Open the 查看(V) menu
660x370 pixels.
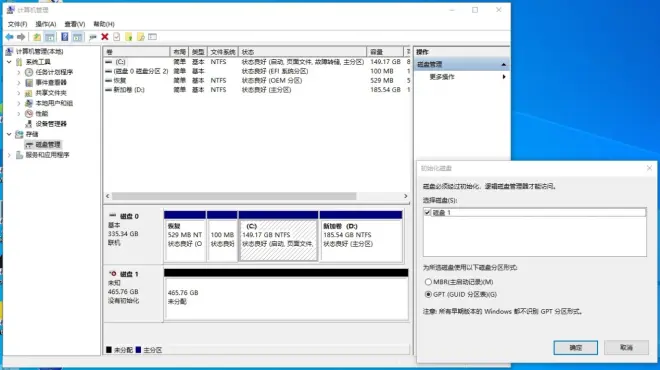75,24
